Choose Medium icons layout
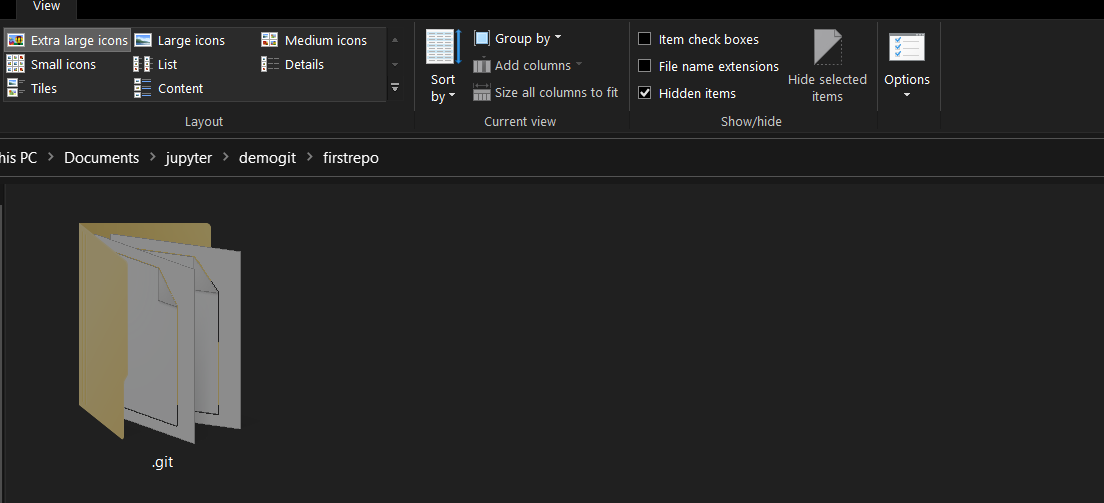This screenshot has height=503, width=1104. tap(314, 40)
